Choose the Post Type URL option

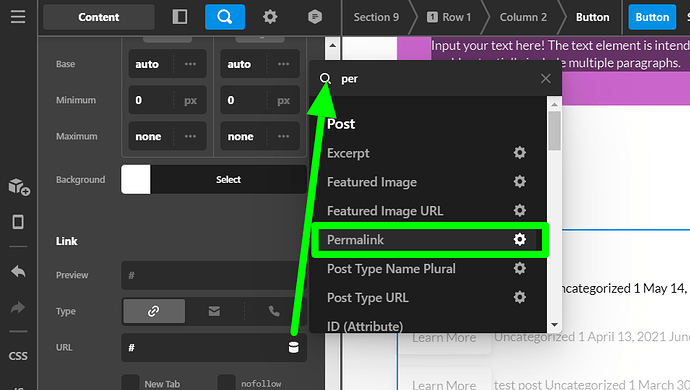tap(367, 298)
